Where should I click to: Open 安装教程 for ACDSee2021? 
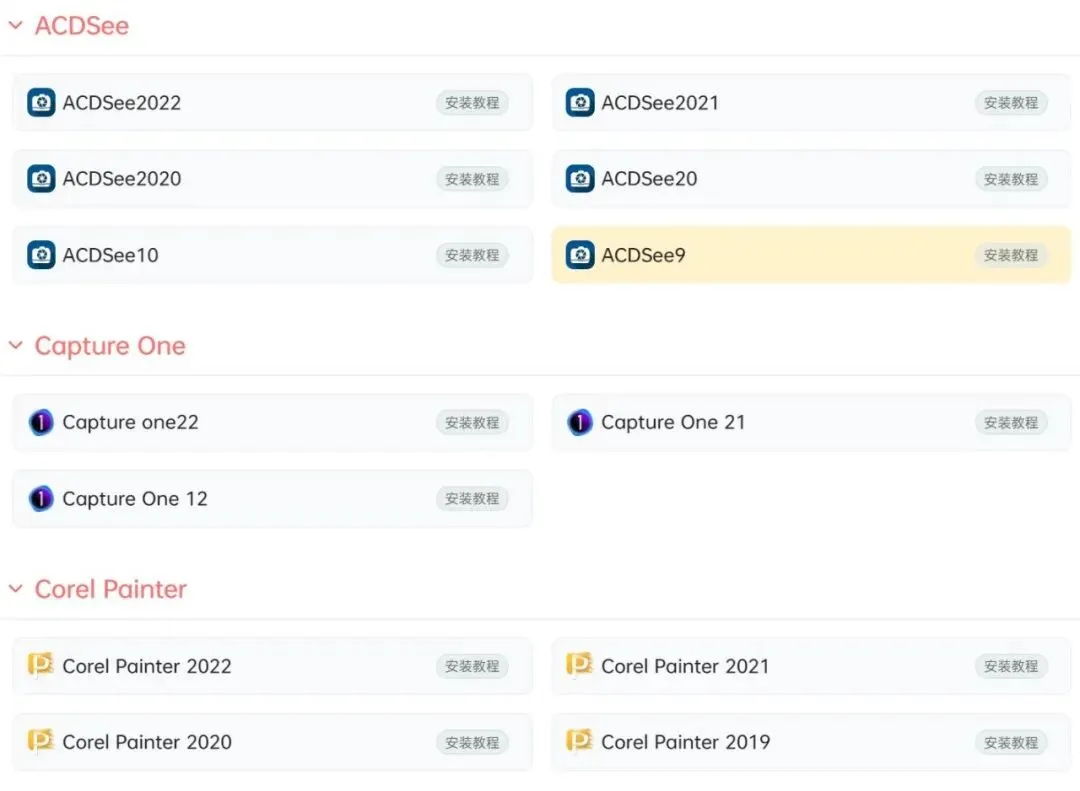[1011, 103]
